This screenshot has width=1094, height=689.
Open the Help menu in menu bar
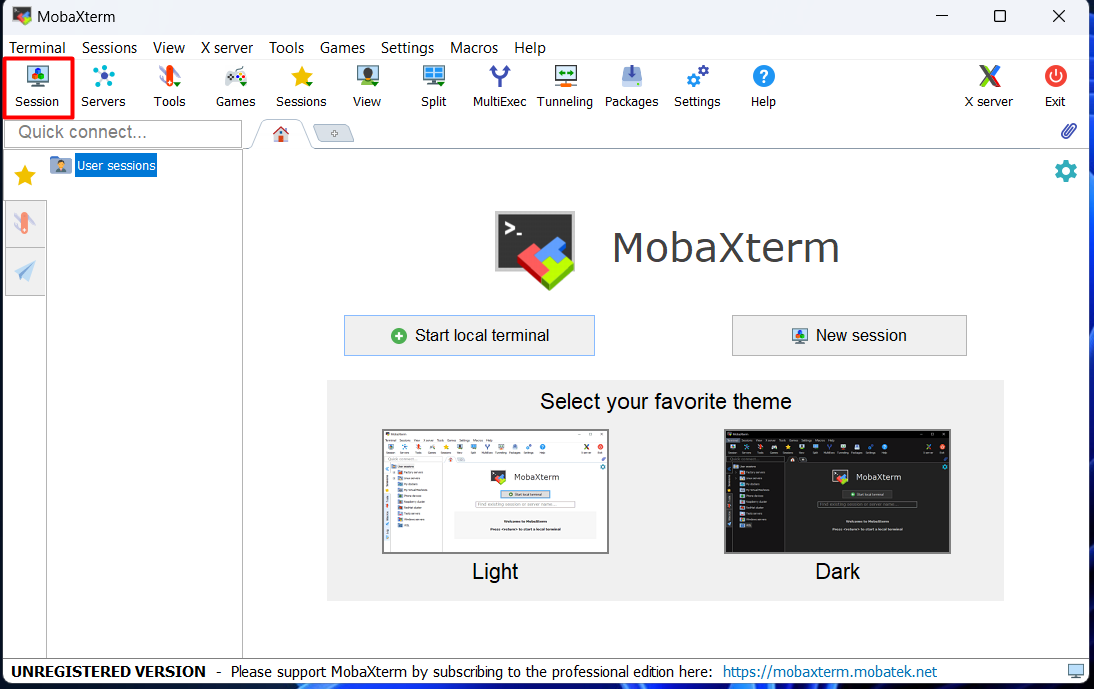530,47
